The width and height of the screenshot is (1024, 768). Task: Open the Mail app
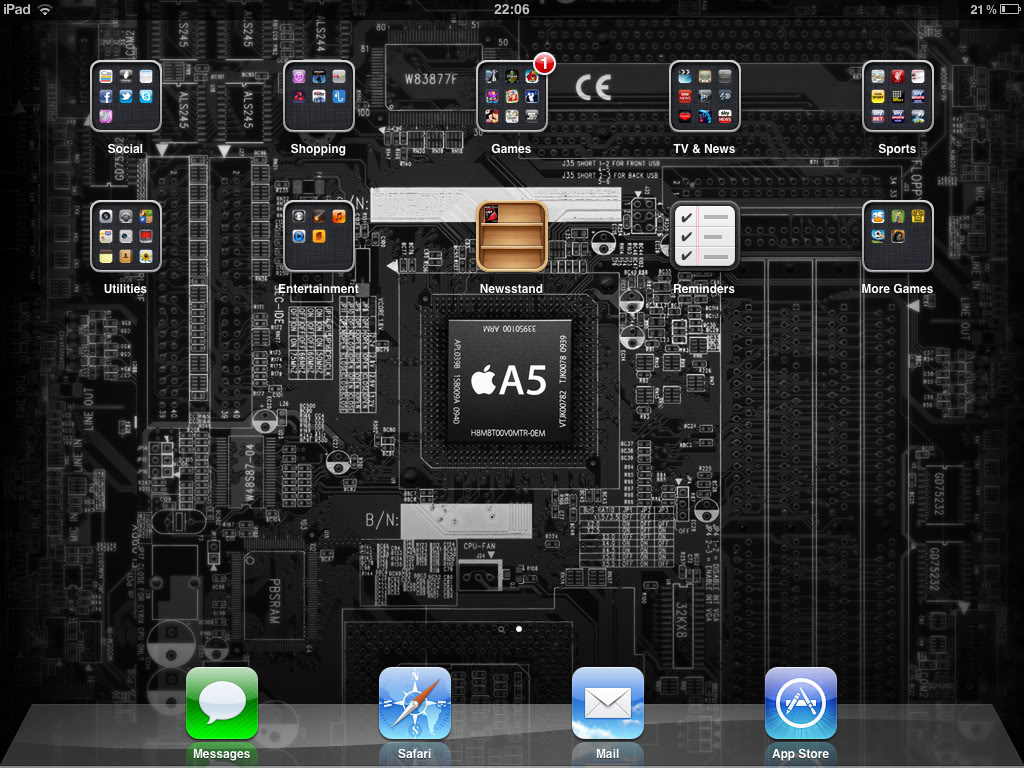pyautogui.click(x=607, y=703)
